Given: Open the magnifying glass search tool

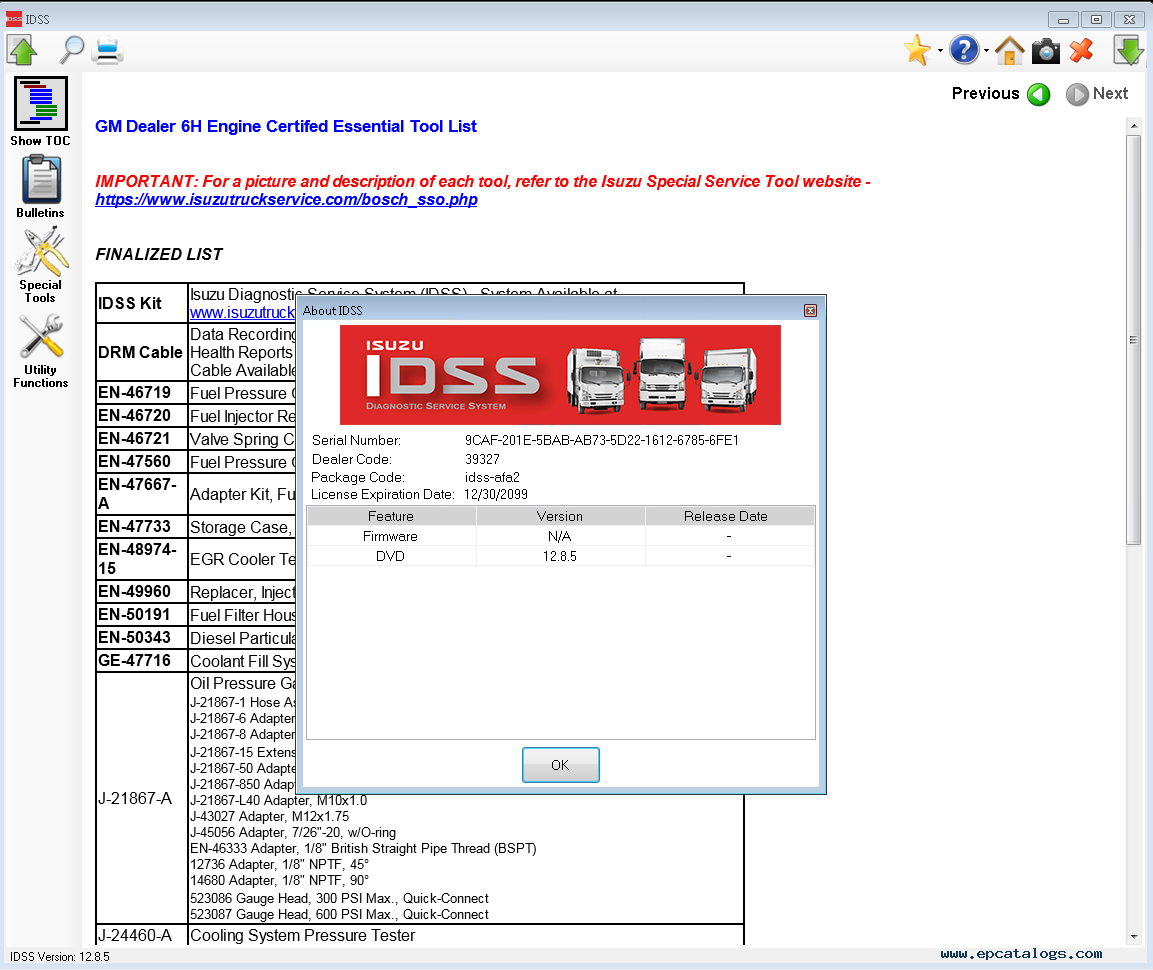Looking at the screenshot, I should pos(71,50).
